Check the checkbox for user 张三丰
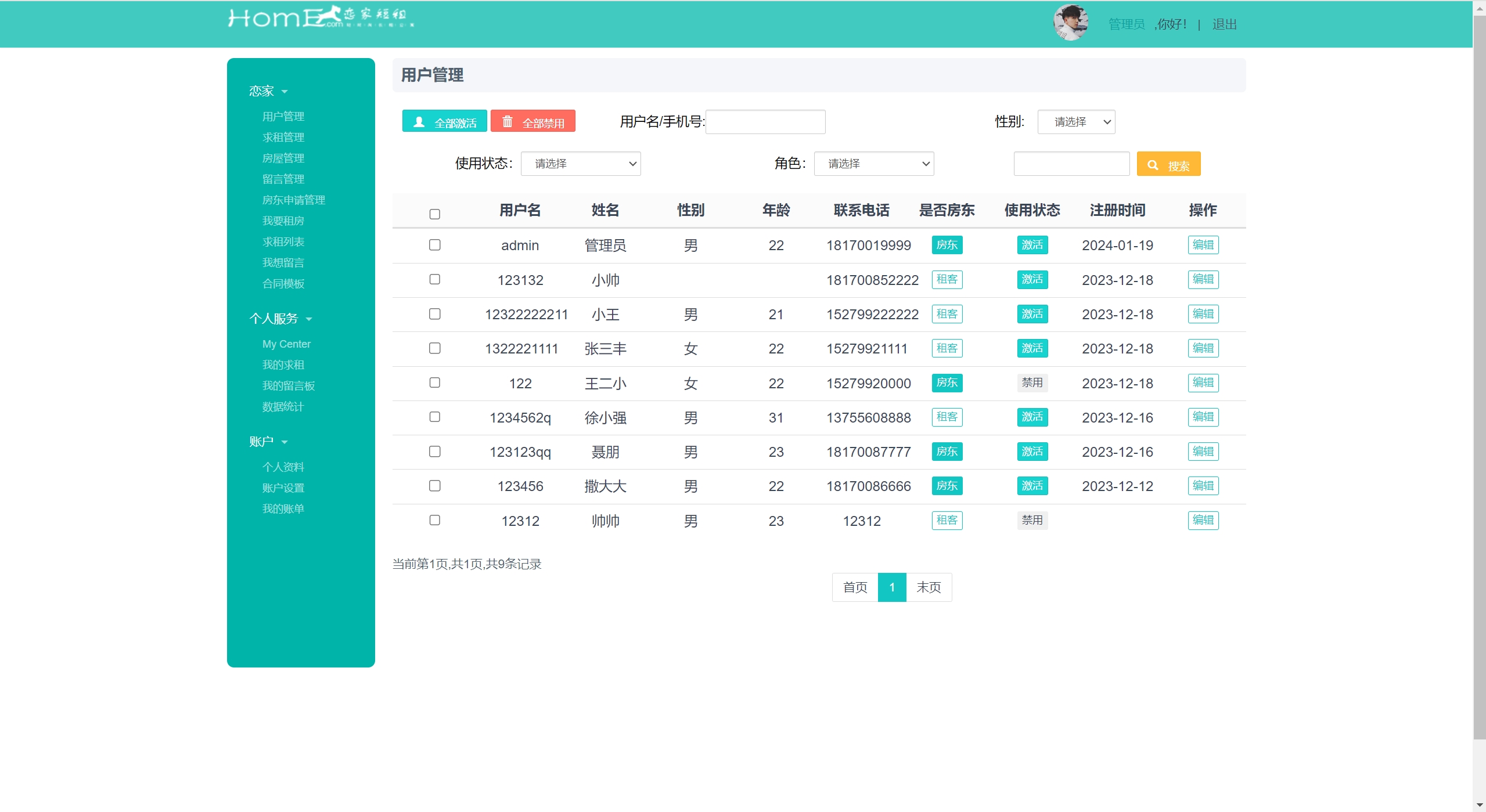The image size is (1486, 812). click(x=434, y=348)
